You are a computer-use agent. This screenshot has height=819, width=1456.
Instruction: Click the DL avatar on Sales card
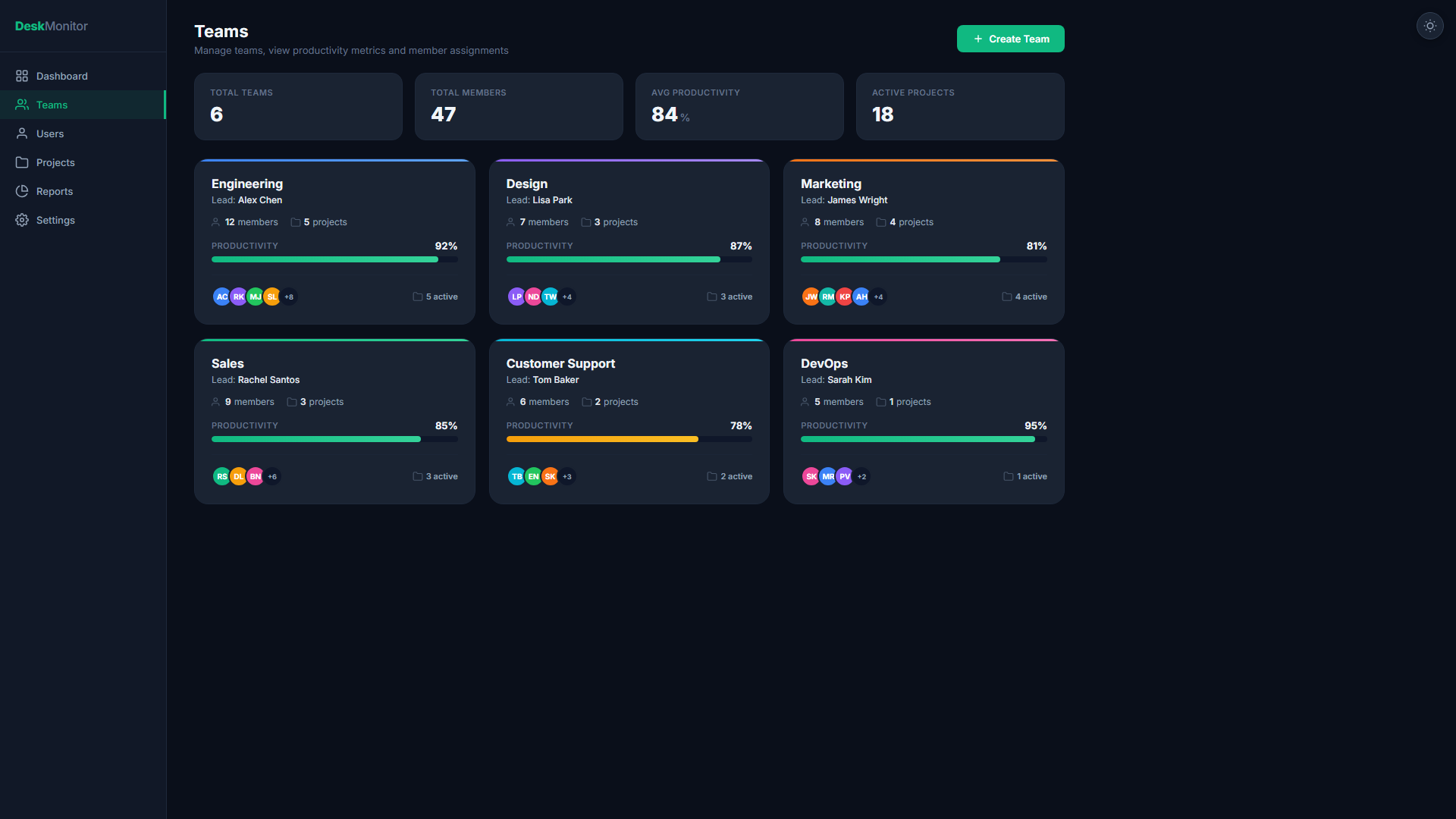(238, 476)
